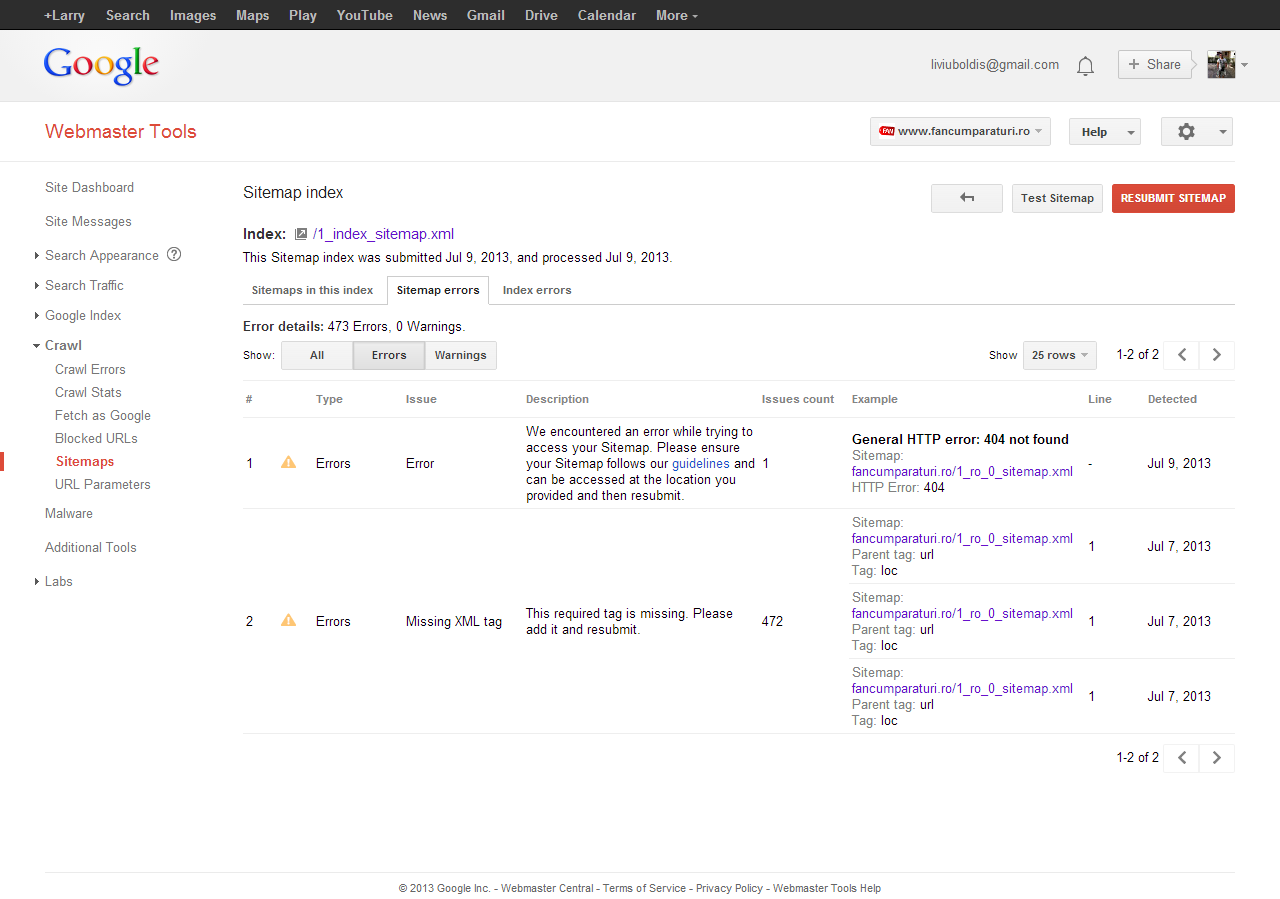Click the warning icon in the Missing XML tag row
1280x899 pixels.
pyautogui.click(x=289, y=620)
